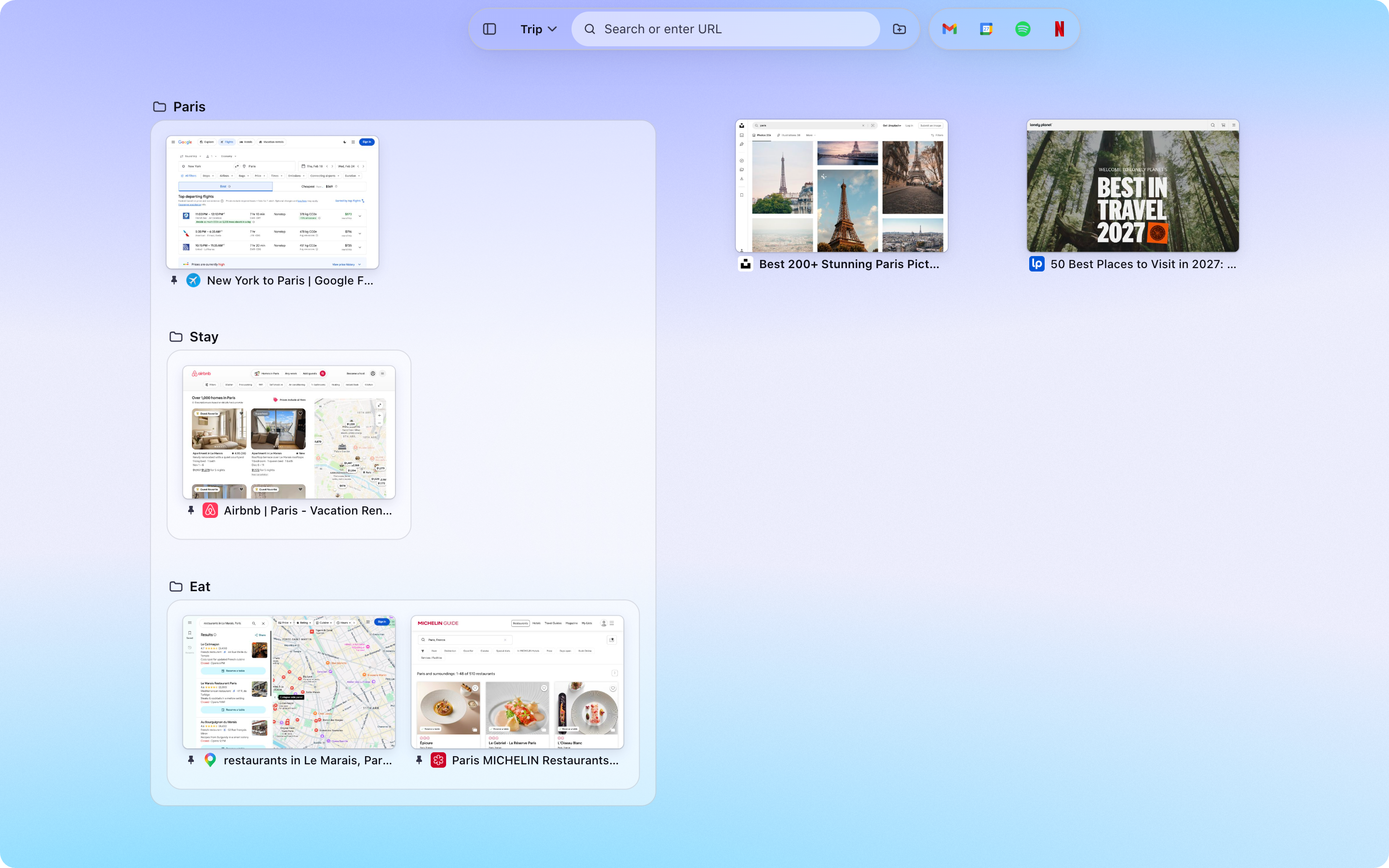Open the Google Calendar shortcut
Screen dimensions: 1389x868
click(986, 29)
